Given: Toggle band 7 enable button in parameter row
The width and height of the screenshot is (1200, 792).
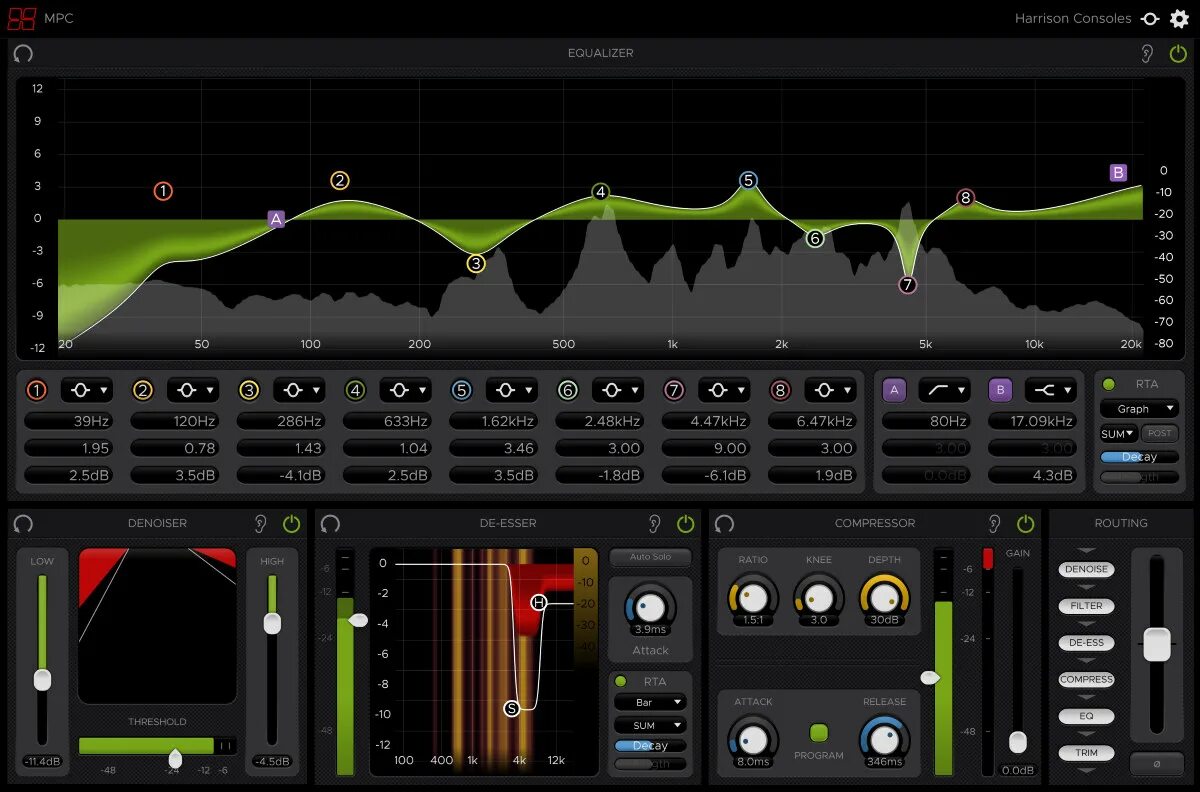Looking at the screenshot, I should (x=673, y=390).
